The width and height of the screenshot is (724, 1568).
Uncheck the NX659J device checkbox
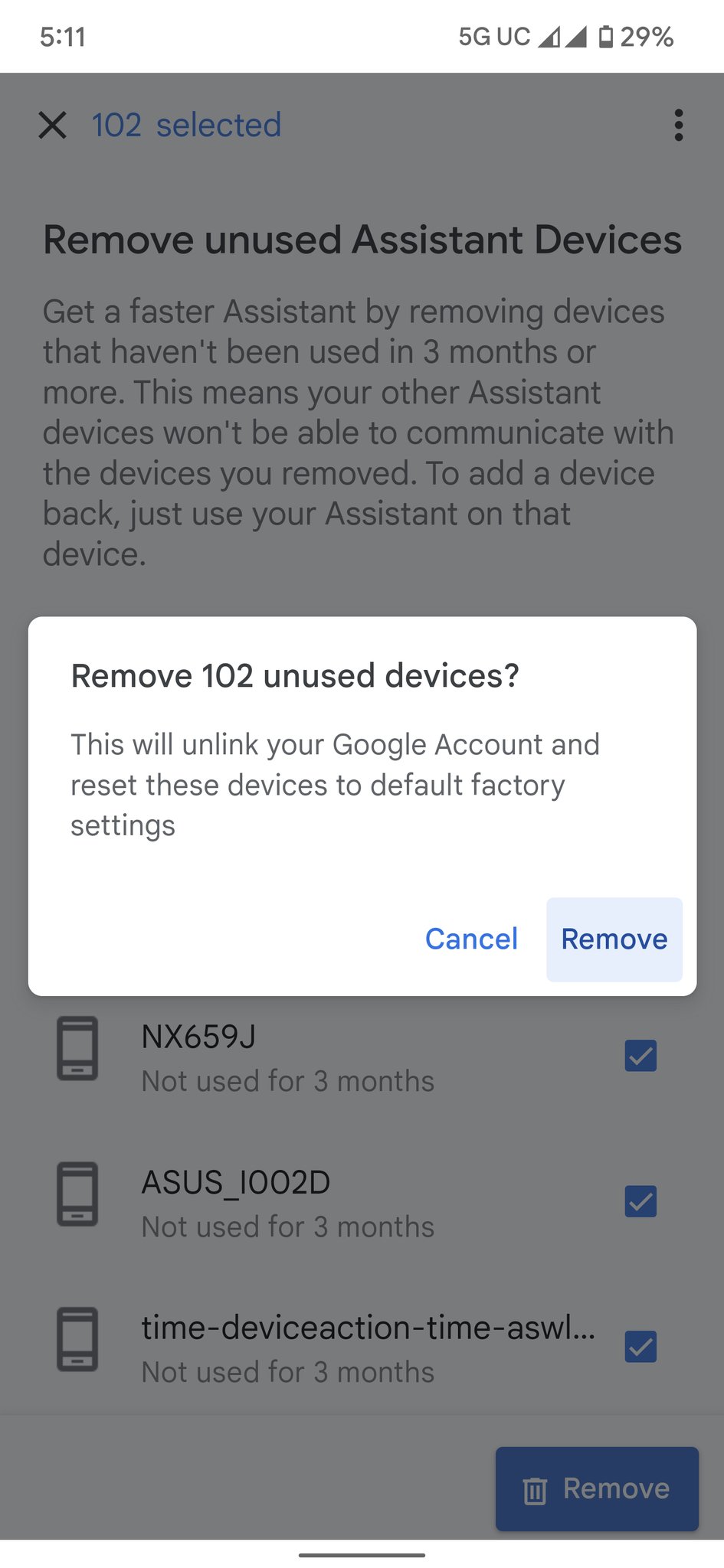tap(640, 1056)
